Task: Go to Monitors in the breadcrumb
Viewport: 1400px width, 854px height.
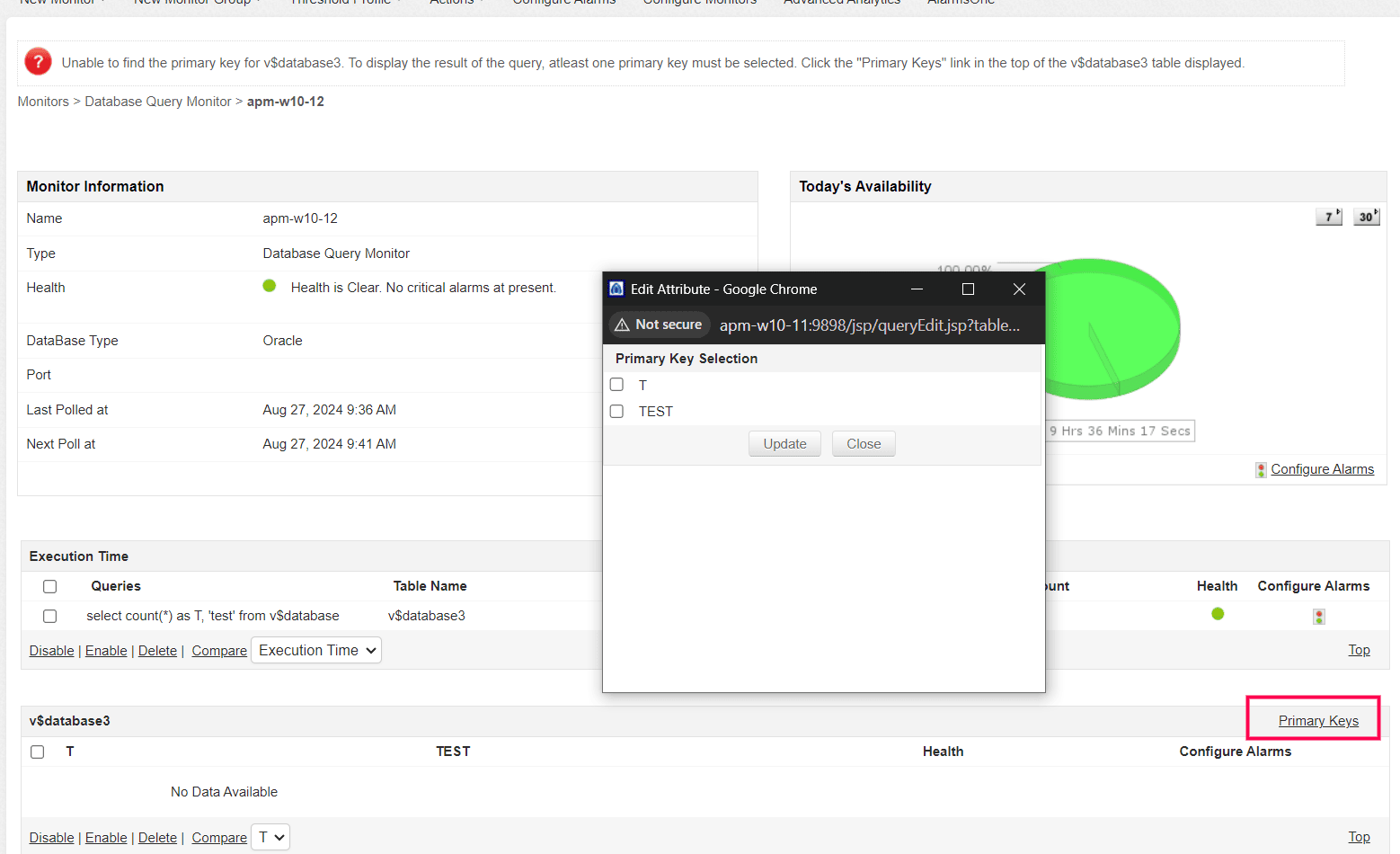Action: (x=43, y=102)
